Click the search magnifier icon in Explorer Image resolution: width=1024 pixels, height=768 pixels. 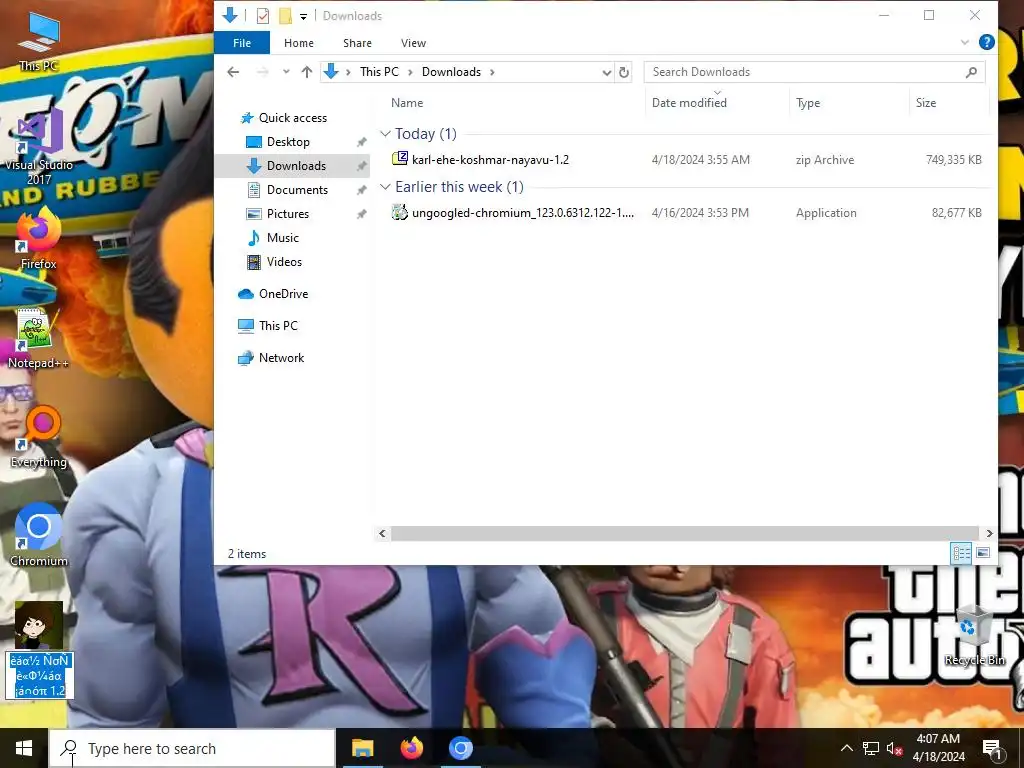(971, 72)
